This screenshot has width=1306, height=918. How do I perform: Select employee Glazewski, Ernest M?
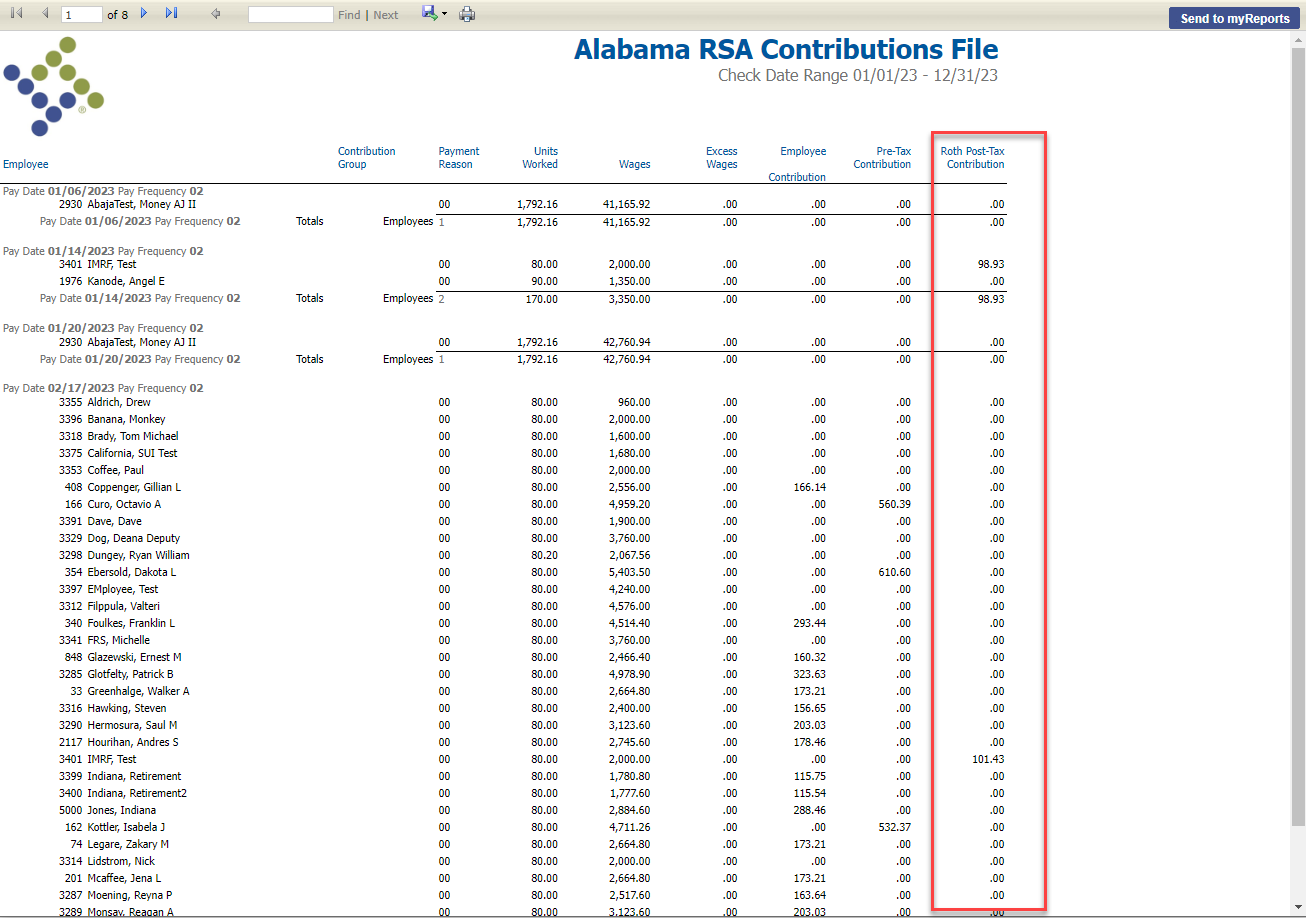coord(134,657)
